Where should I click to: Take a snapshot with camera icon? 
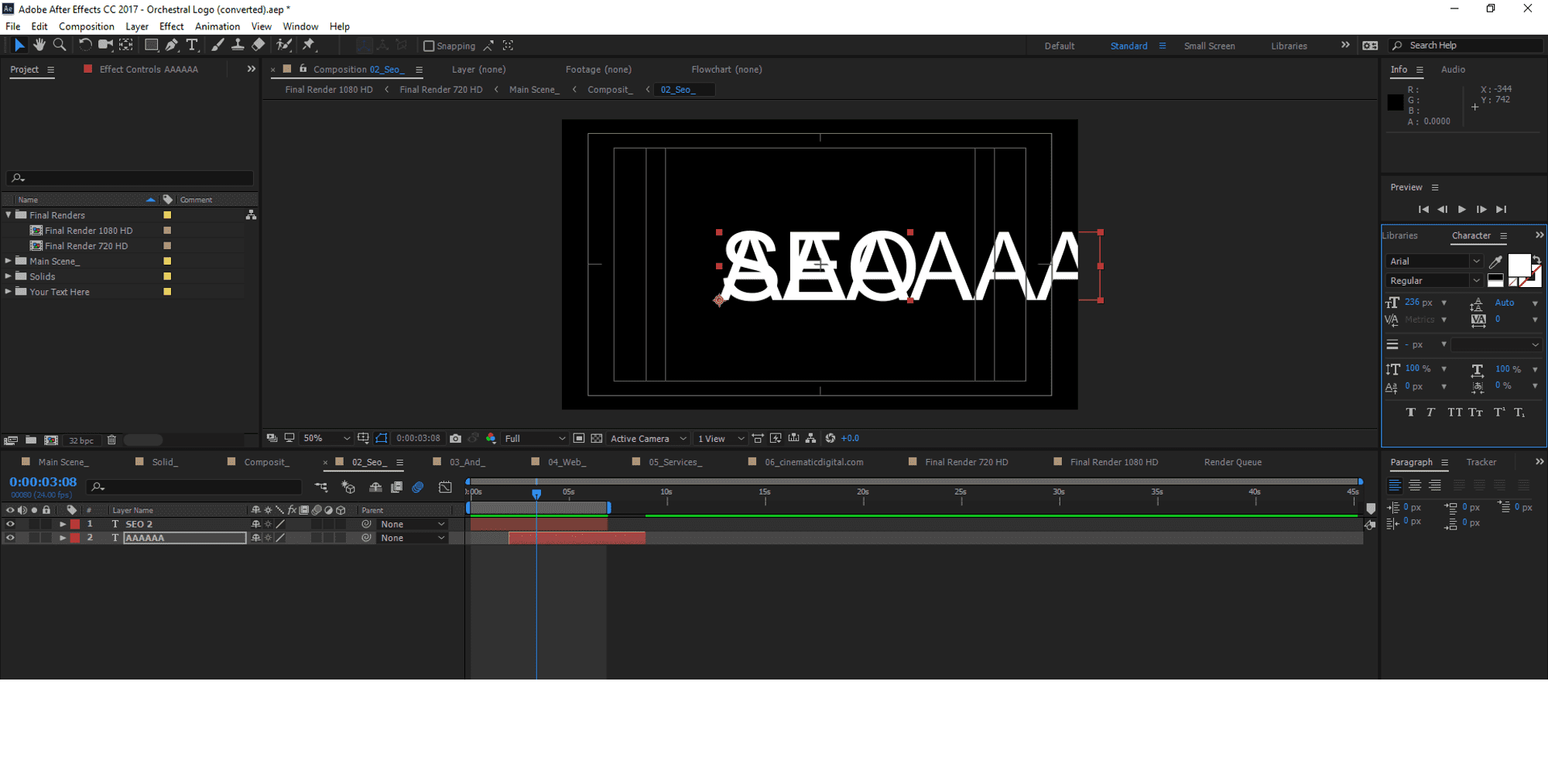pyautogui.click(x=455, y=439)
